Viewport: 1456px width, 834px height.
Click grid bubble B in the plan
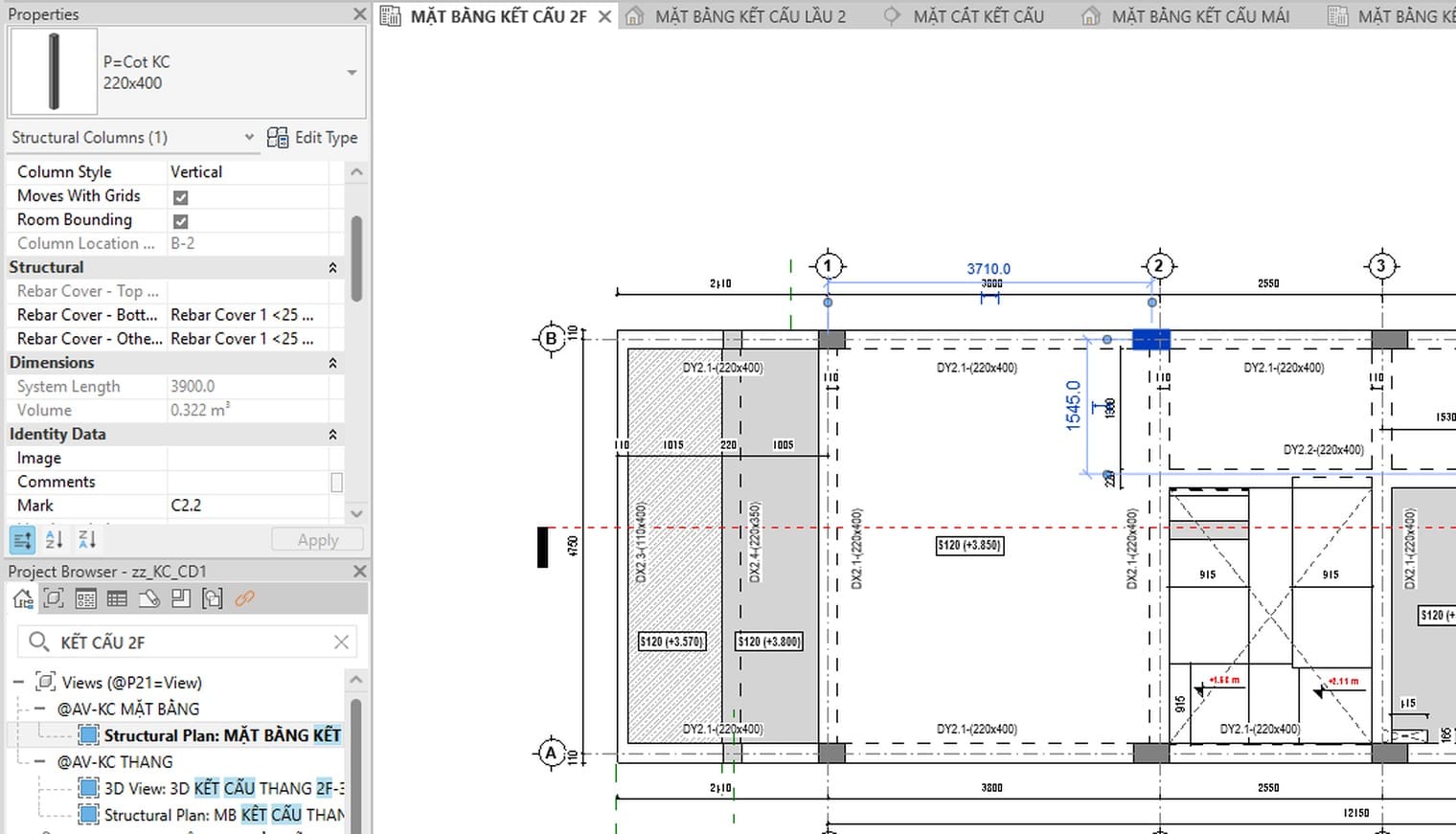tap(551, 338)
